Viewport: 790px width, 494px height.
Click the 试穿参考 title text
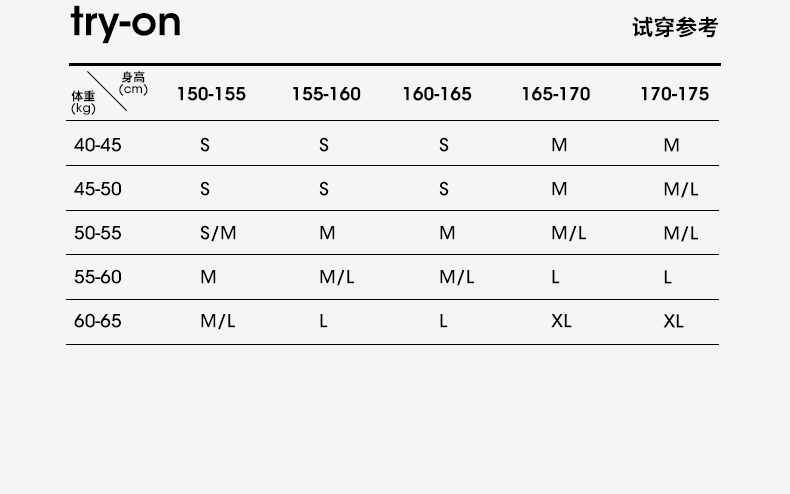click(x=674, y=28)
